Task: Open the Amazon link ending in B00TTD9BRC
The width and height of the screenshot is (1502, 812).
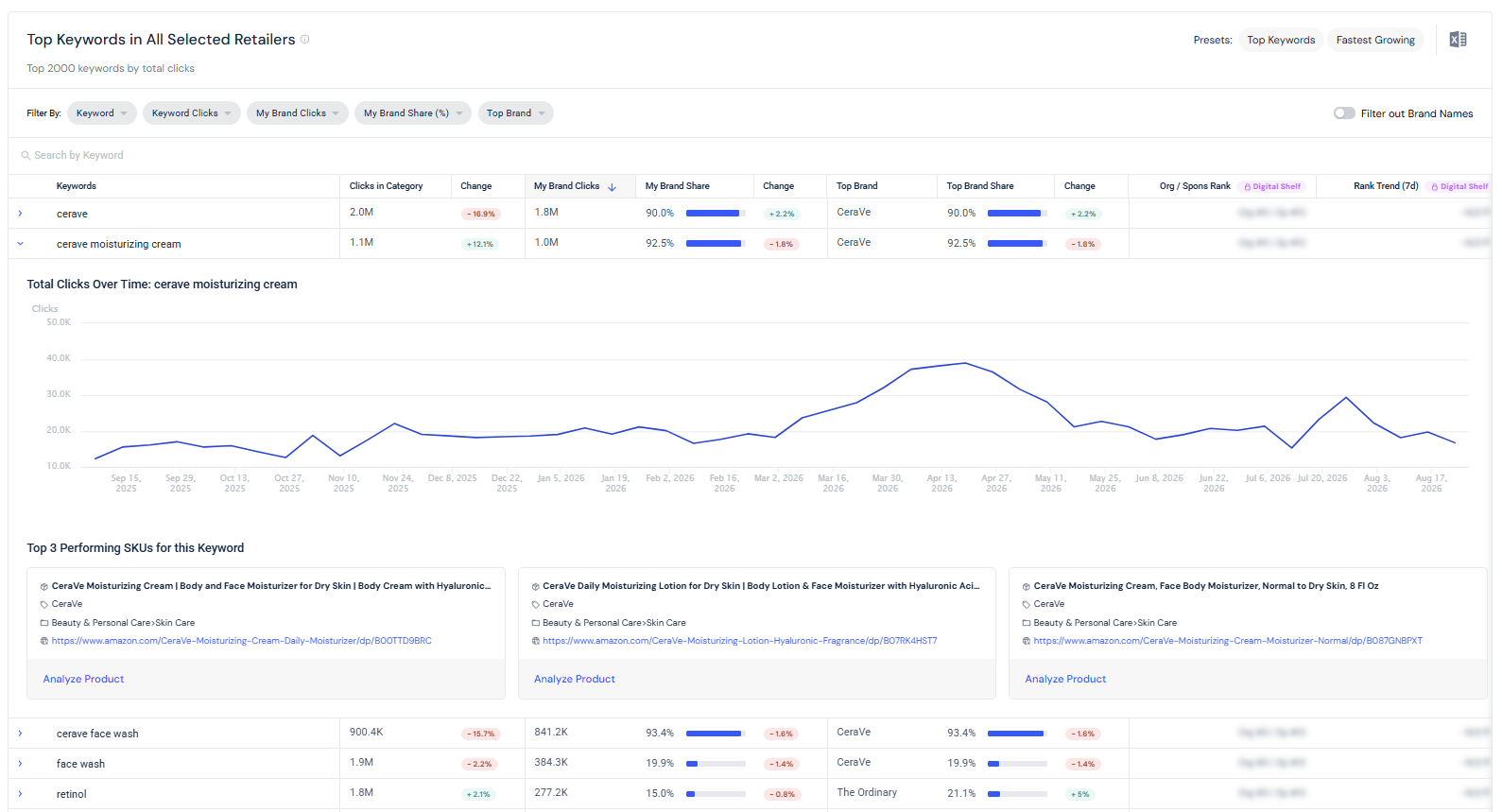Action: coord(241,641)
